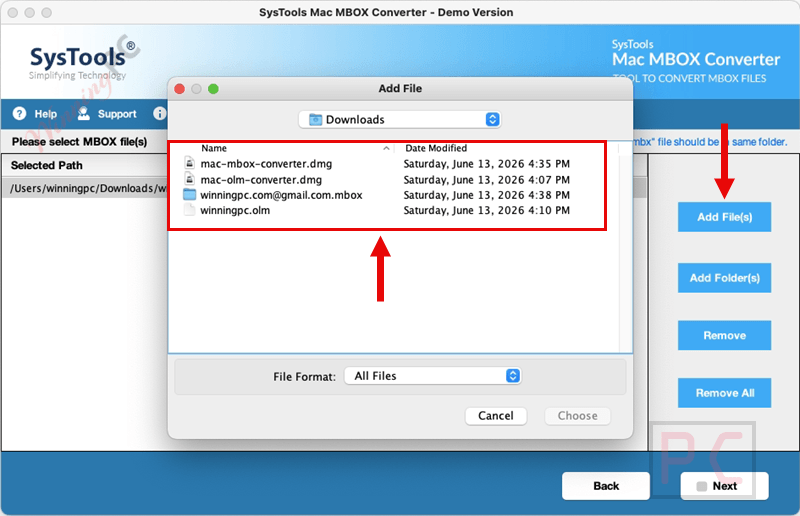Click the Downloads folder icon in location popup

(316, 119)
